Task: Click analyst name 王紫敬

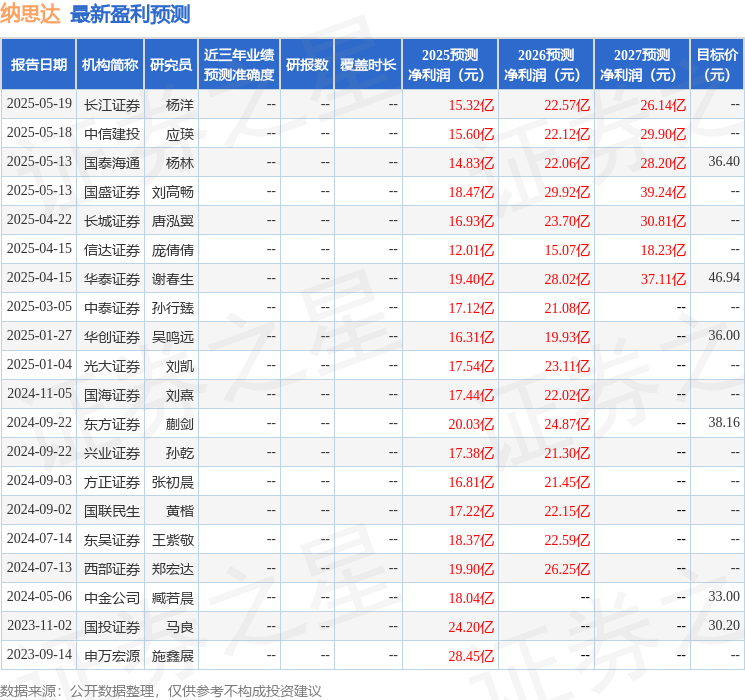Action: point(172,540)
